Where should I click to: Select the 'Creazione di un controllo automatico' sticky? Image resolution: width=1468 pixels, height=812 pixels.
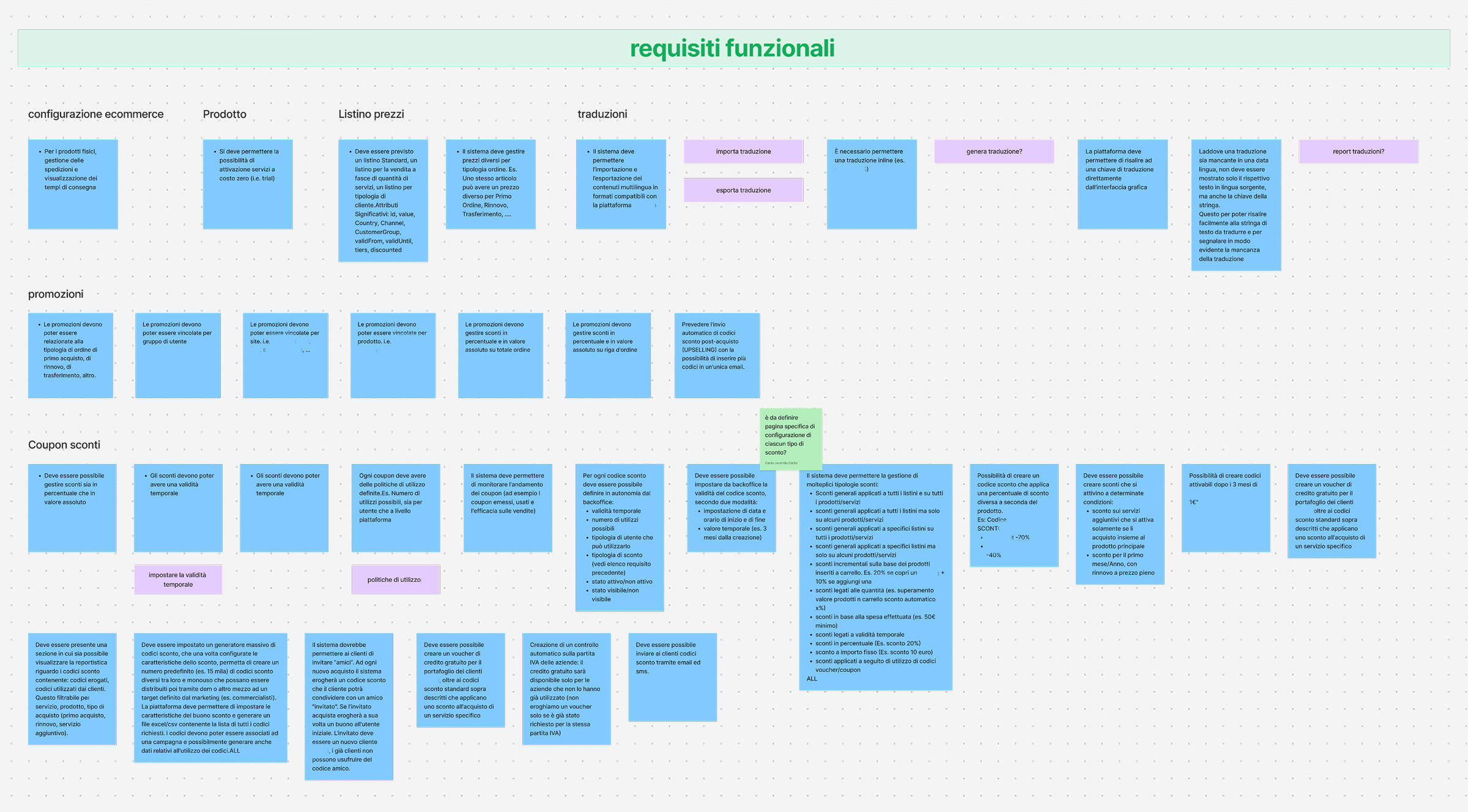tap(566, 688)
